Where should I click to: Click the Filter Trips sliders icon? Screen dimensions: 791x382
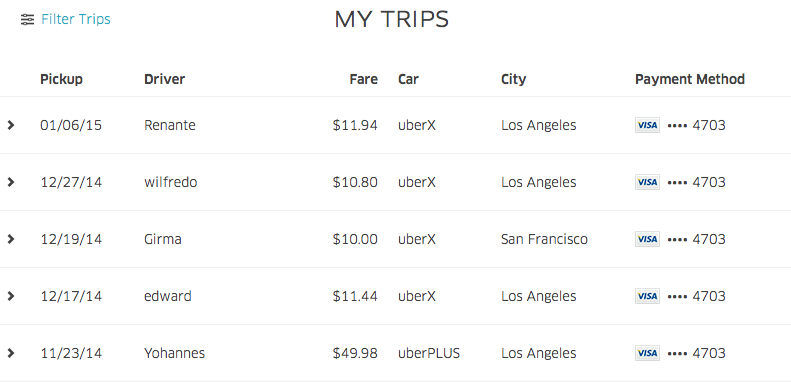[x=27, y=20]
